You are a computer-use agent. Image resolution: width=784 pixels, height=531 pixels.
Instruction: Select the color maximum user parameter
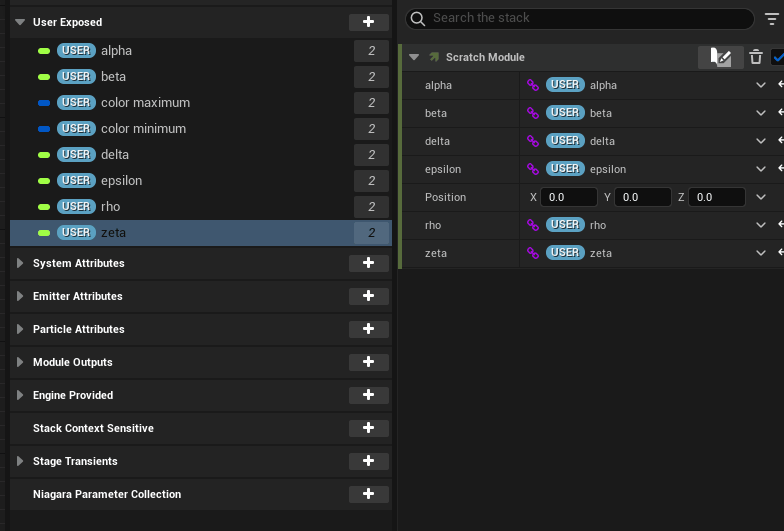point(145,102)
